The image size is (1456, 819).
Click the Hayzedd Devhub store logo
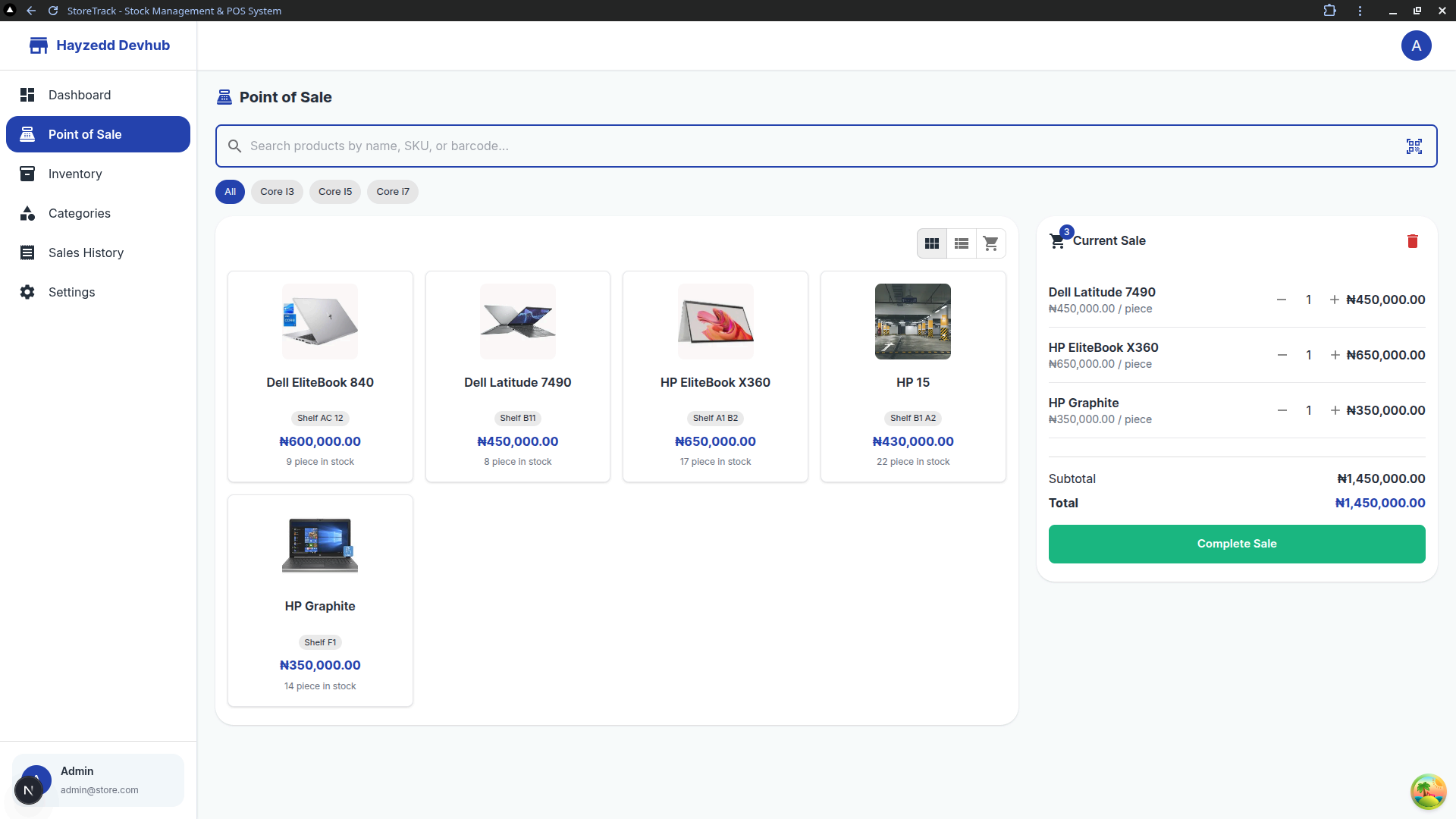tap(39, 45)
